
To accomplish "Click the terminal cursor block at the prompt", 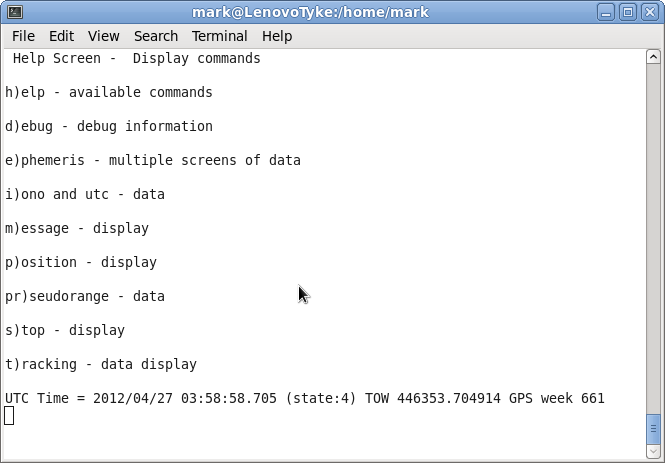I will [9, 415].
